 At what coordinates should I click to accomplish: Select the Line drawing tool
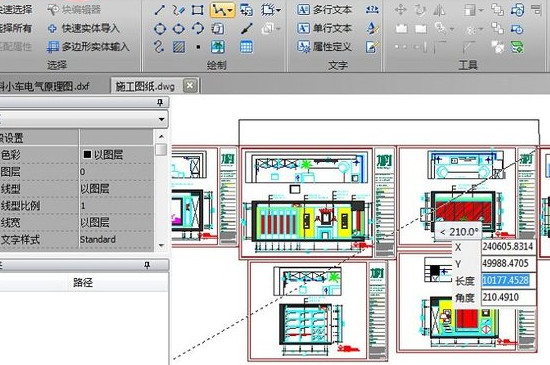[x=160, y=10]
